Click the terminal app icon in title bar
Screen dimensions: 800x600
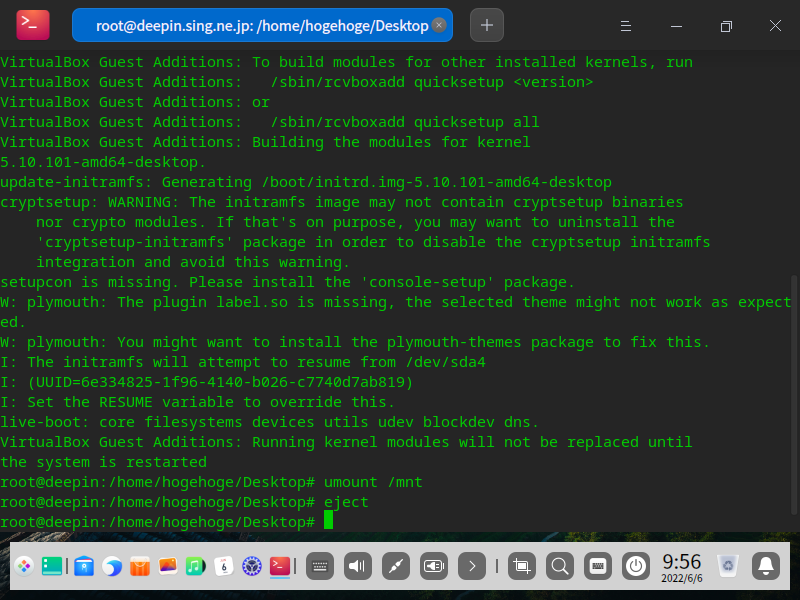[x=33, y=25]
